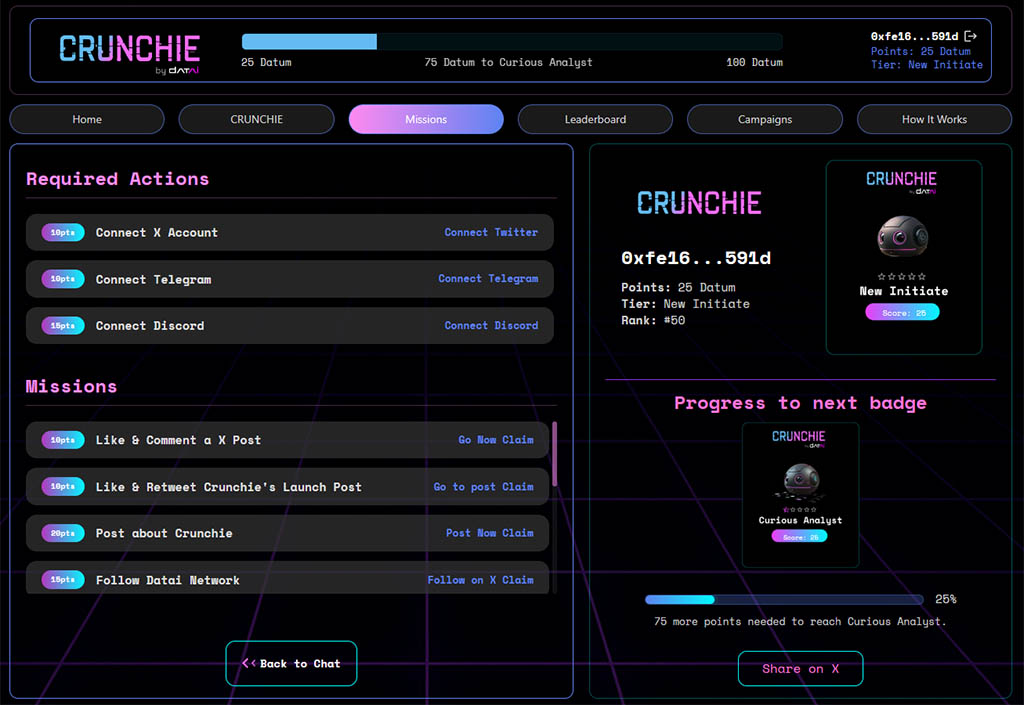Click the Connect Twitter link
Image resolution: width=1024 pixels, height=705 pixels.
[491, 232]
